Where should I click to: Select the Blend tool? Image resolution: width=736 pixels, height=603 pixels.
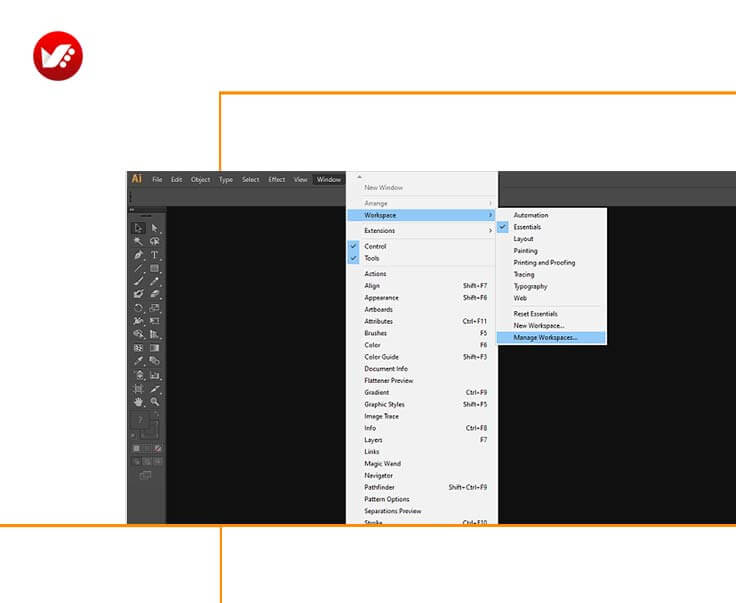click(154, 361)
